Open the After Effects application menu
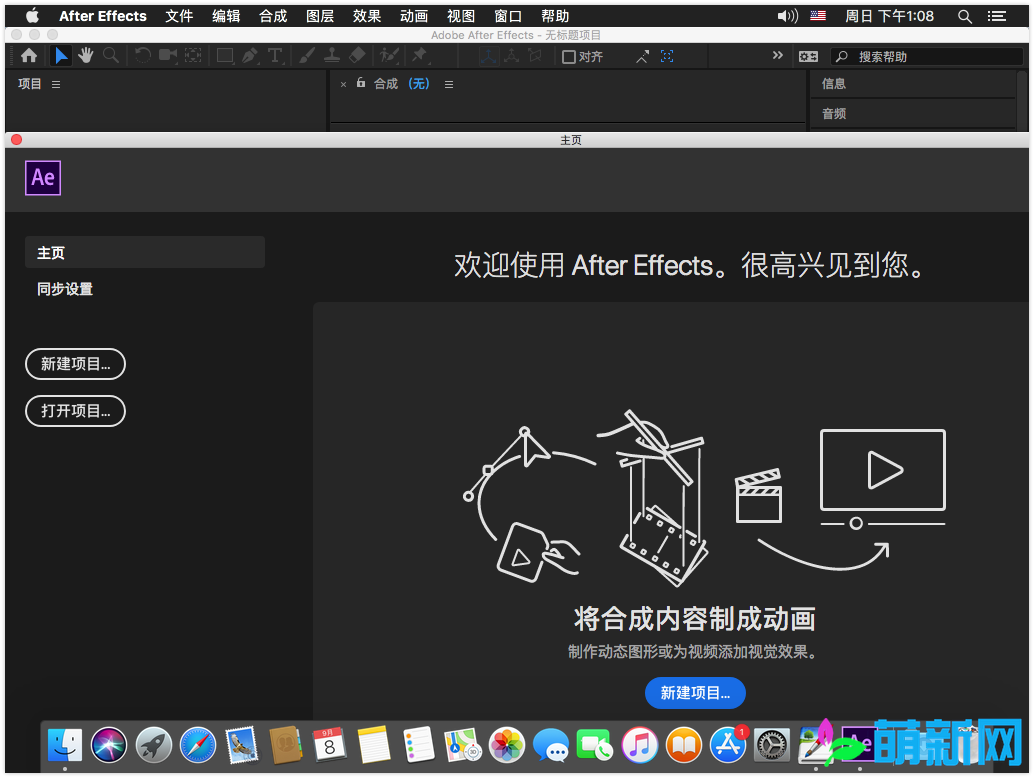This screenshot has height=778, width=1034. click(x=103, y=16)
